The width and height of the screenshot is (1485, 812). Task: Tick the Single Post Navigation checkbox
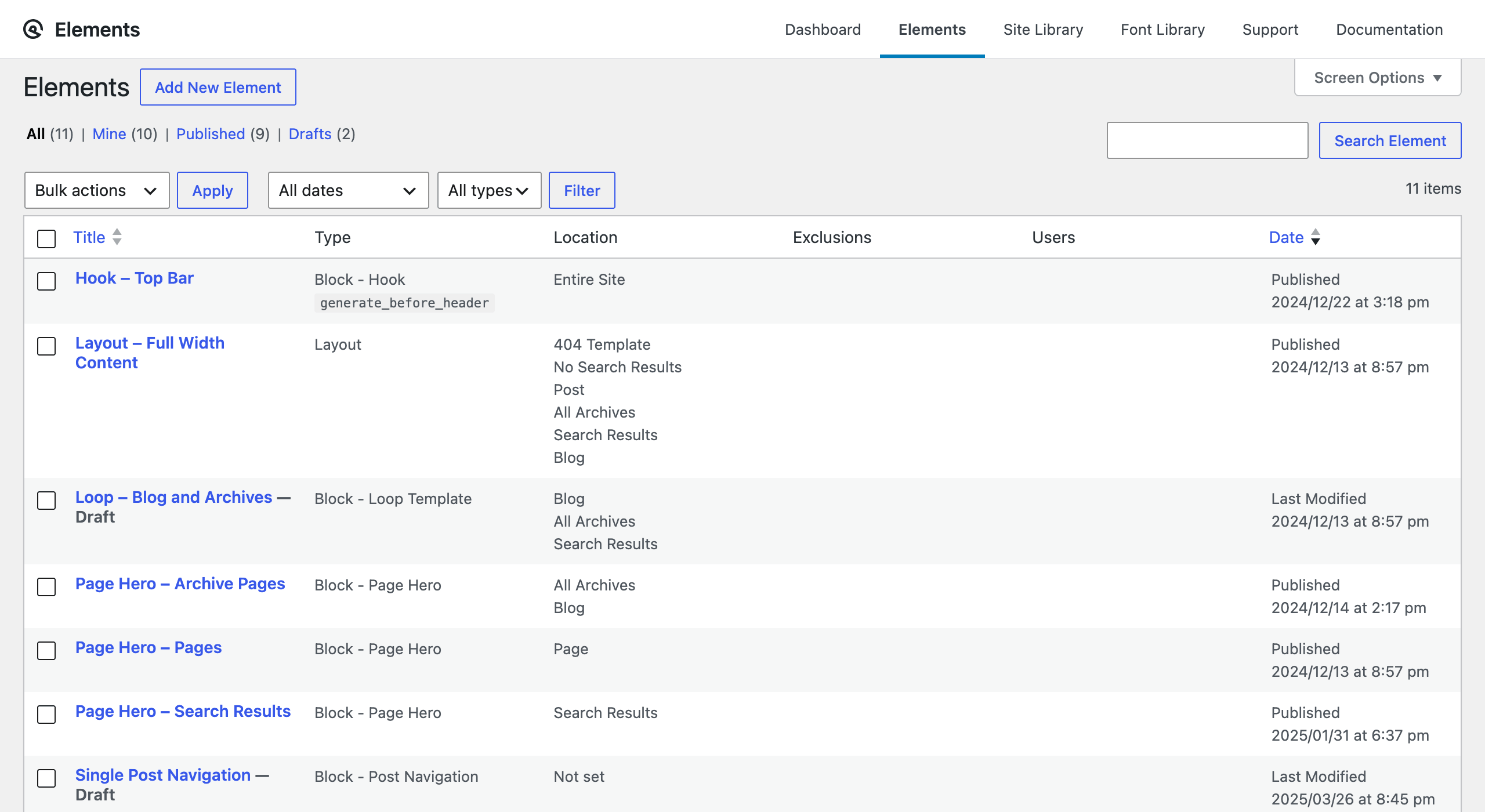click(x=46, y=778)
